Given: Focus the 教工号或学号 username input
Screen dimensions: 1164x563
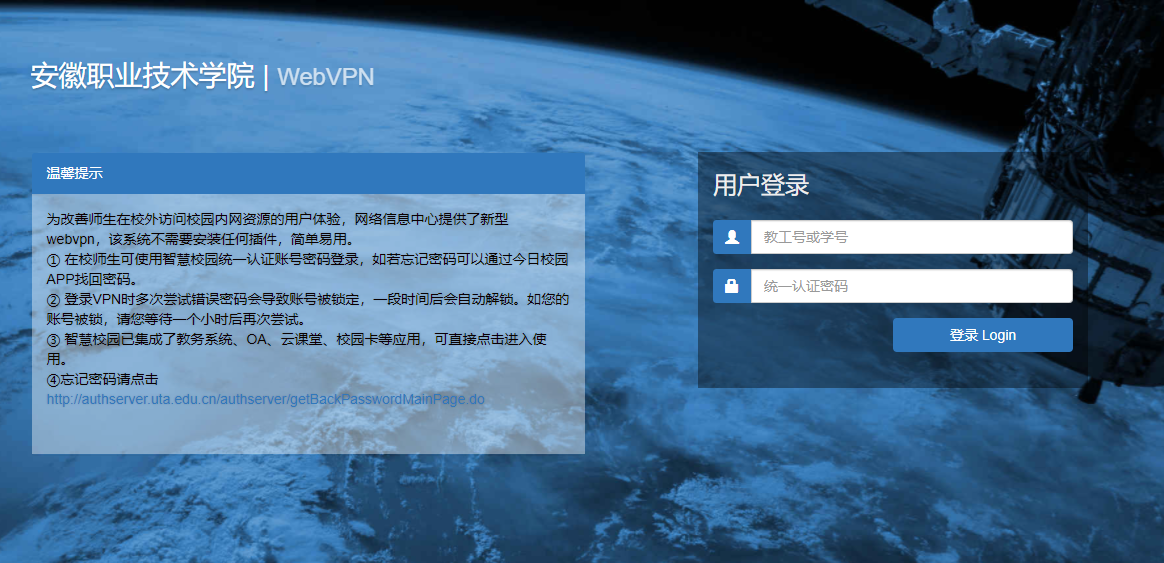Looking at the screenshot, I should (912, 237).
